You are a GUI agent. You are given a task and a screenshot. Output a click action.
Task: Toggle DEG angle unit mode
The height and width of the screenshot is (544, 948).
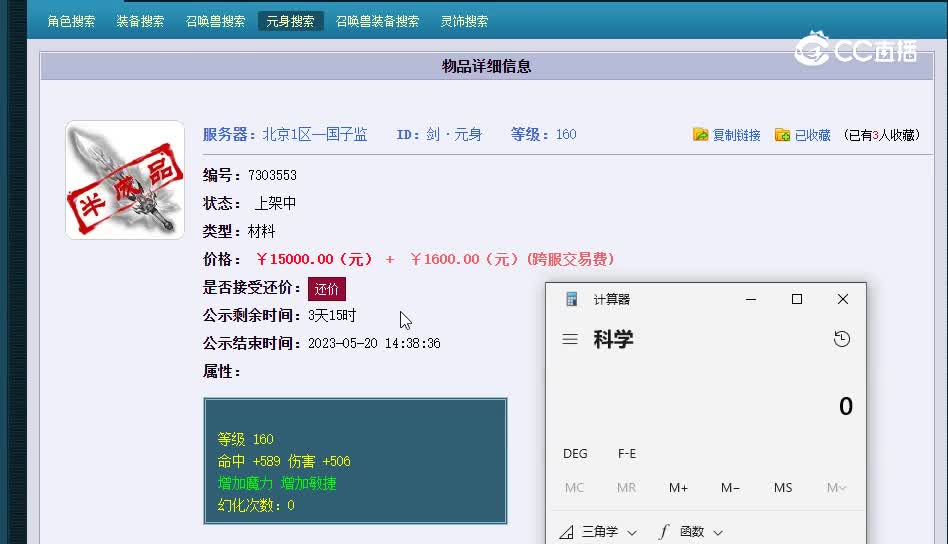(x=575, y=454)
